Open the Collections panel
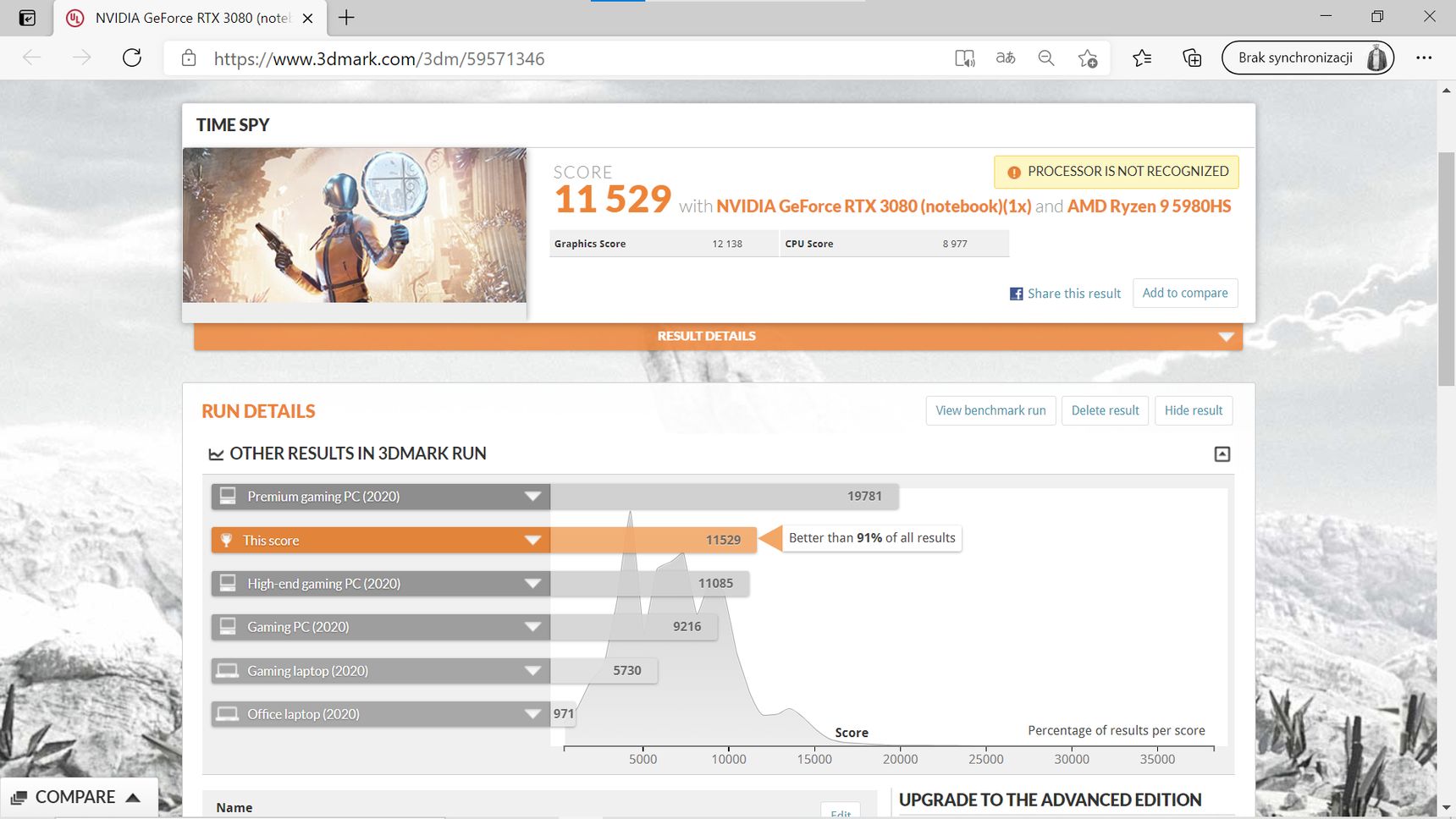Screen dimensions: 1456x819 1192,58
